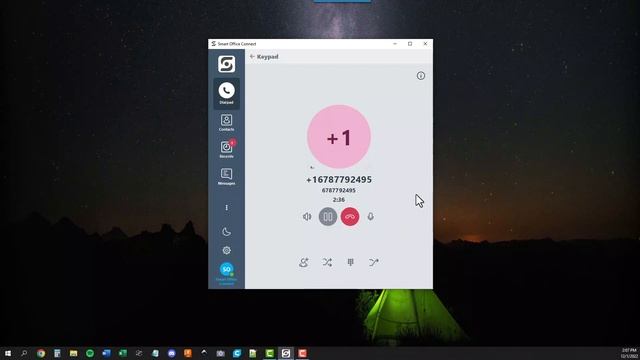The width and height of the screenshot is (640, 360).
Task: Open the settings gear in the sidebar
Action: (x=227, y=250)
